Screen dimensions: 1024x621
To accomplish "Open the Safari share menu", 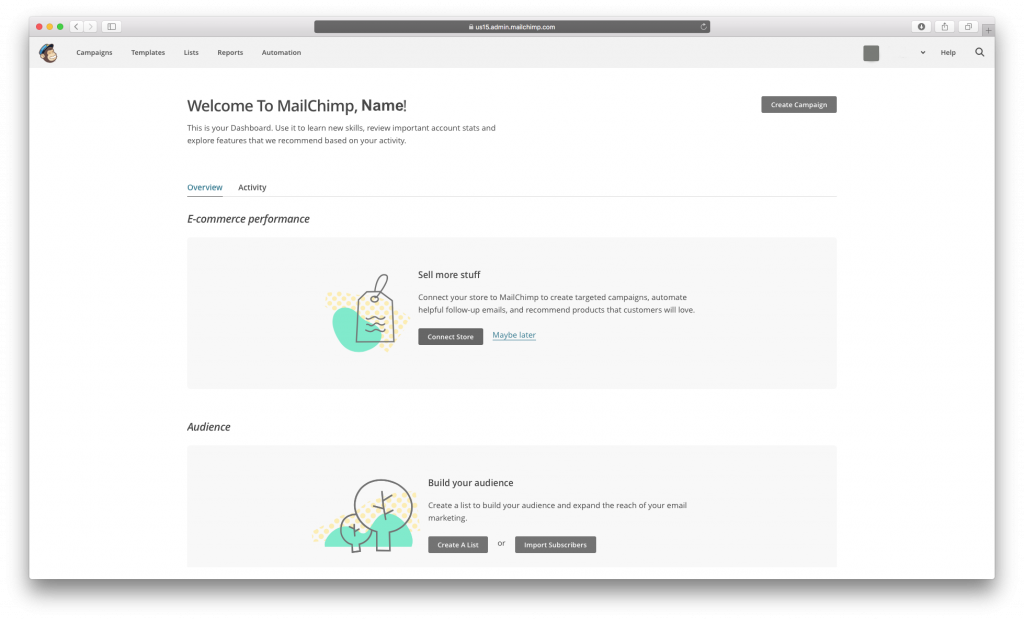I will point(944,27).
